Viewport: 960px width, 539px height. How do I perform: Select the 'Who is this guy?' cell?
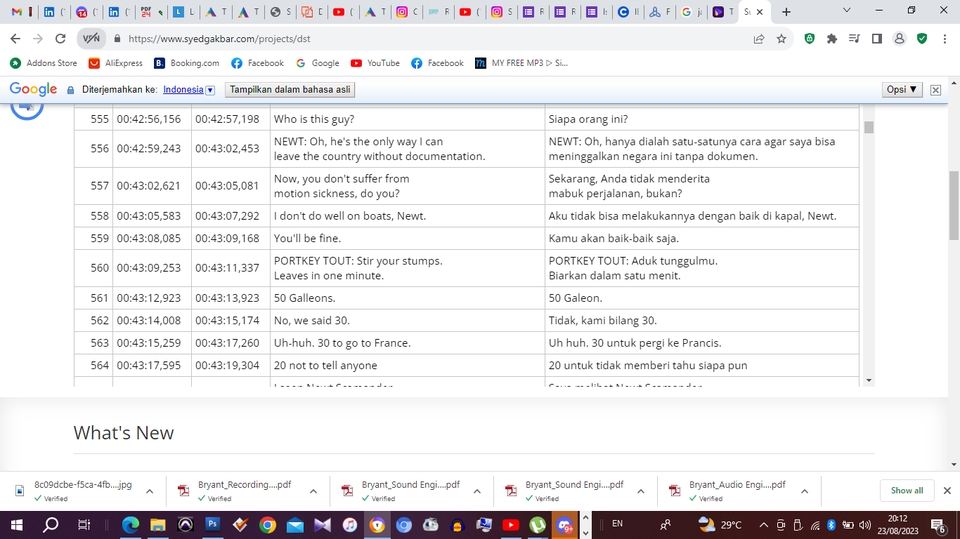(408, 119)
